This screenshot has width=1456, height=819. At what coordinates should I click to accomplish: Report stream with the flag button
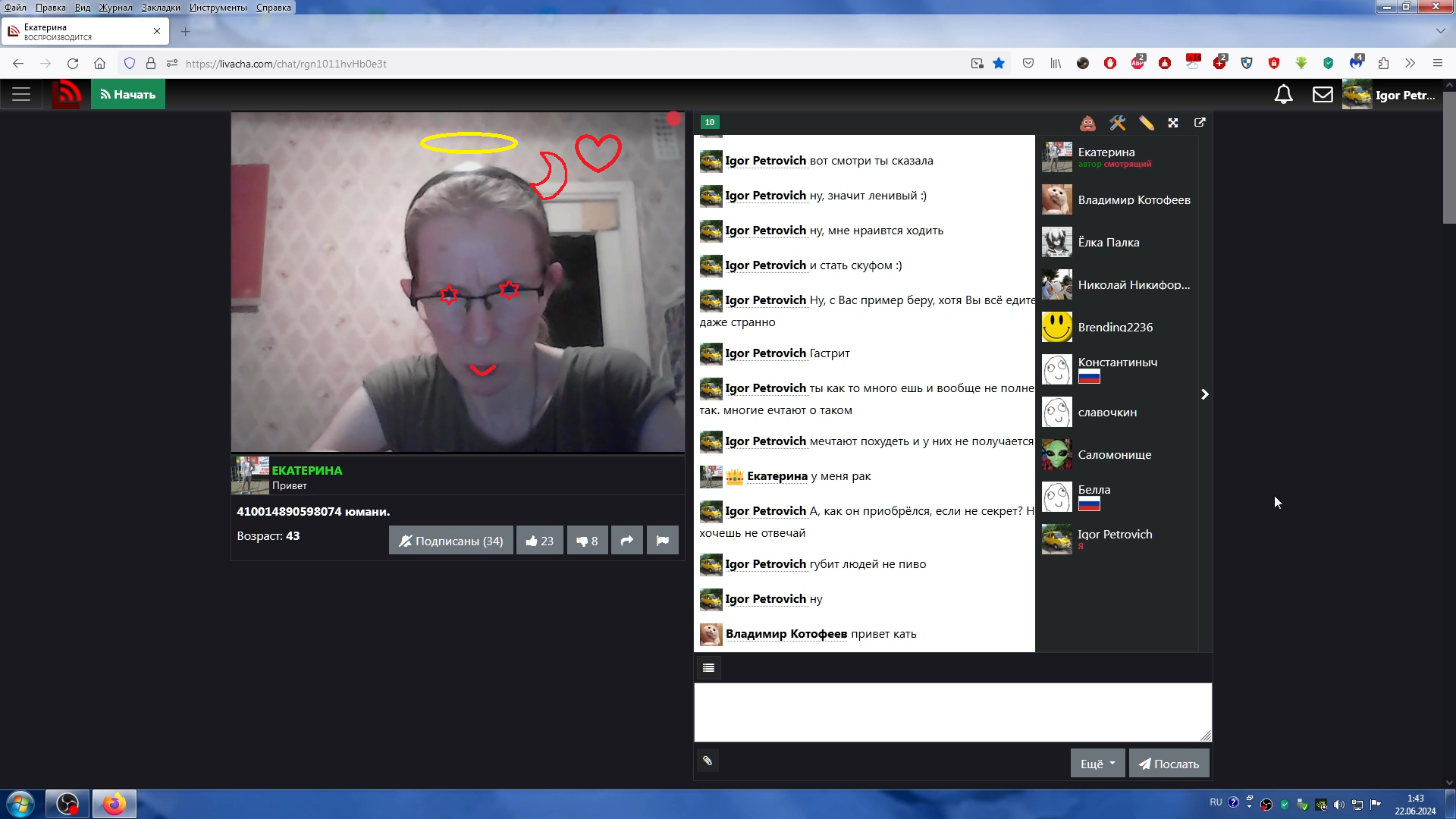pos(662,541)
